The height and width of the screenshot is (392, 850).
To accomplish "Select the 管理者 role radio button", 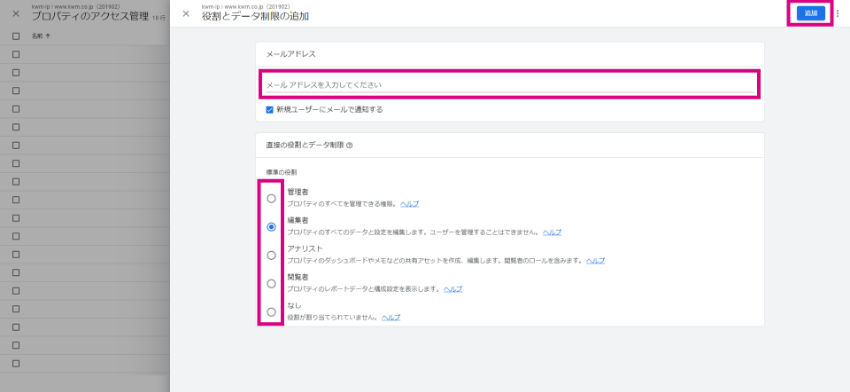I will pyautogui.click(x=272, y=198).
